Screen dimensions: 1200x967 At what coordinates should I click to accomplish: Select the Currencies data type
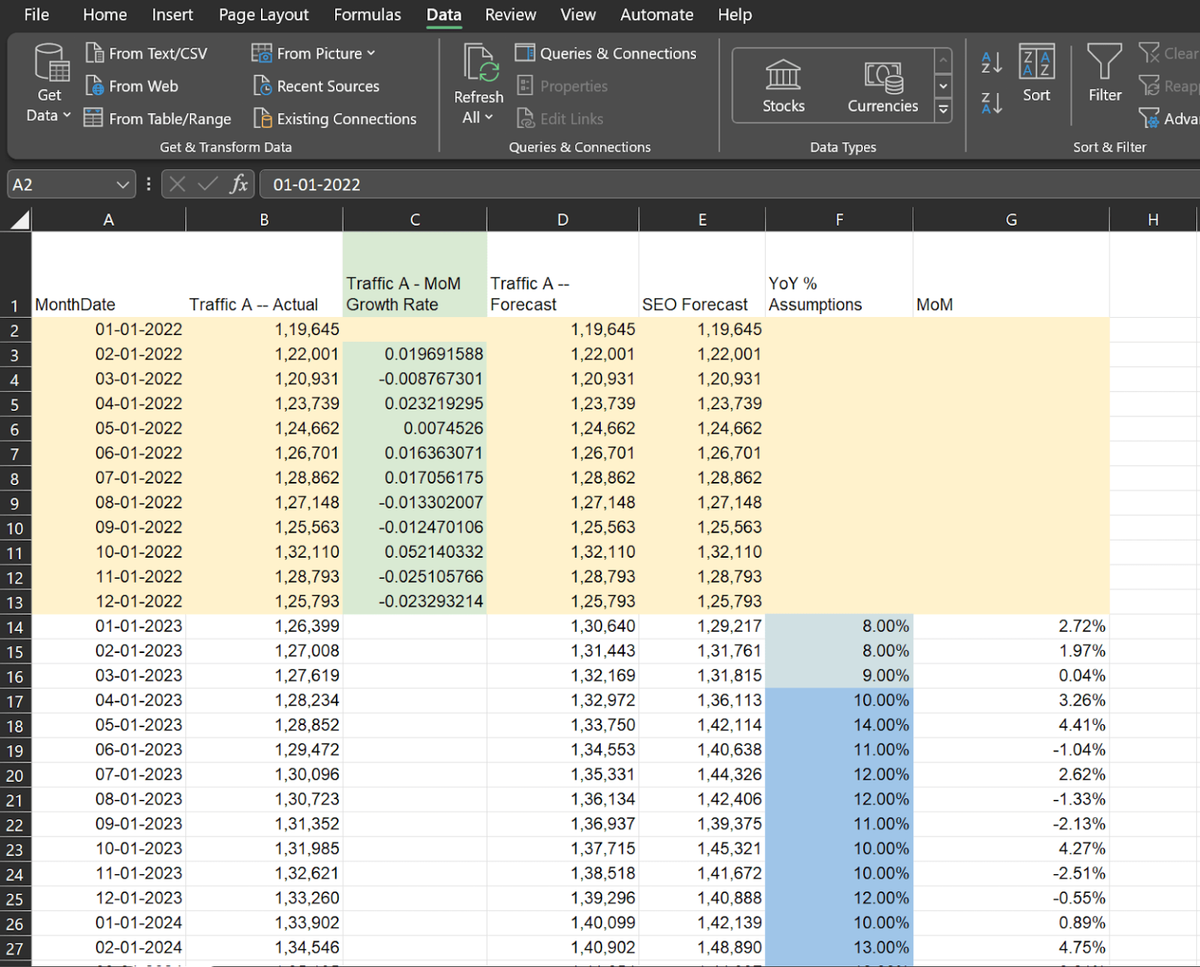883,86
